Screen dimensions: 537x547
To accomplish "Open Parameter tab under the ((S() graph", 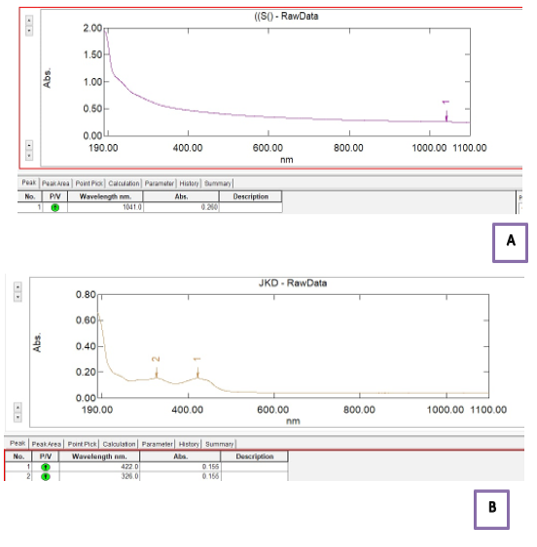I will click(159, 183).
